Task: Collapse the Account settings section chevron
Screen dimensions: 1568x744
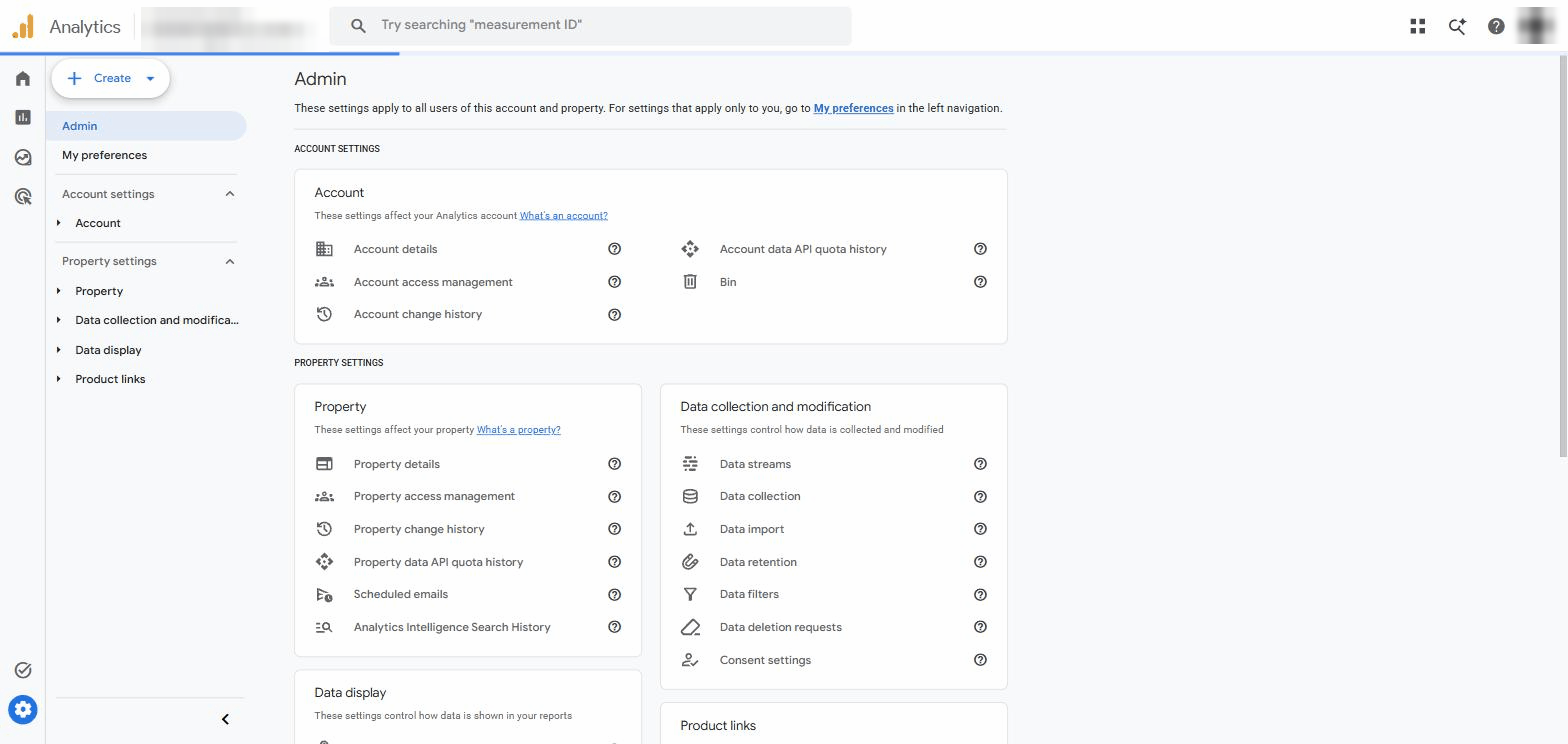Action: point(230,194)
